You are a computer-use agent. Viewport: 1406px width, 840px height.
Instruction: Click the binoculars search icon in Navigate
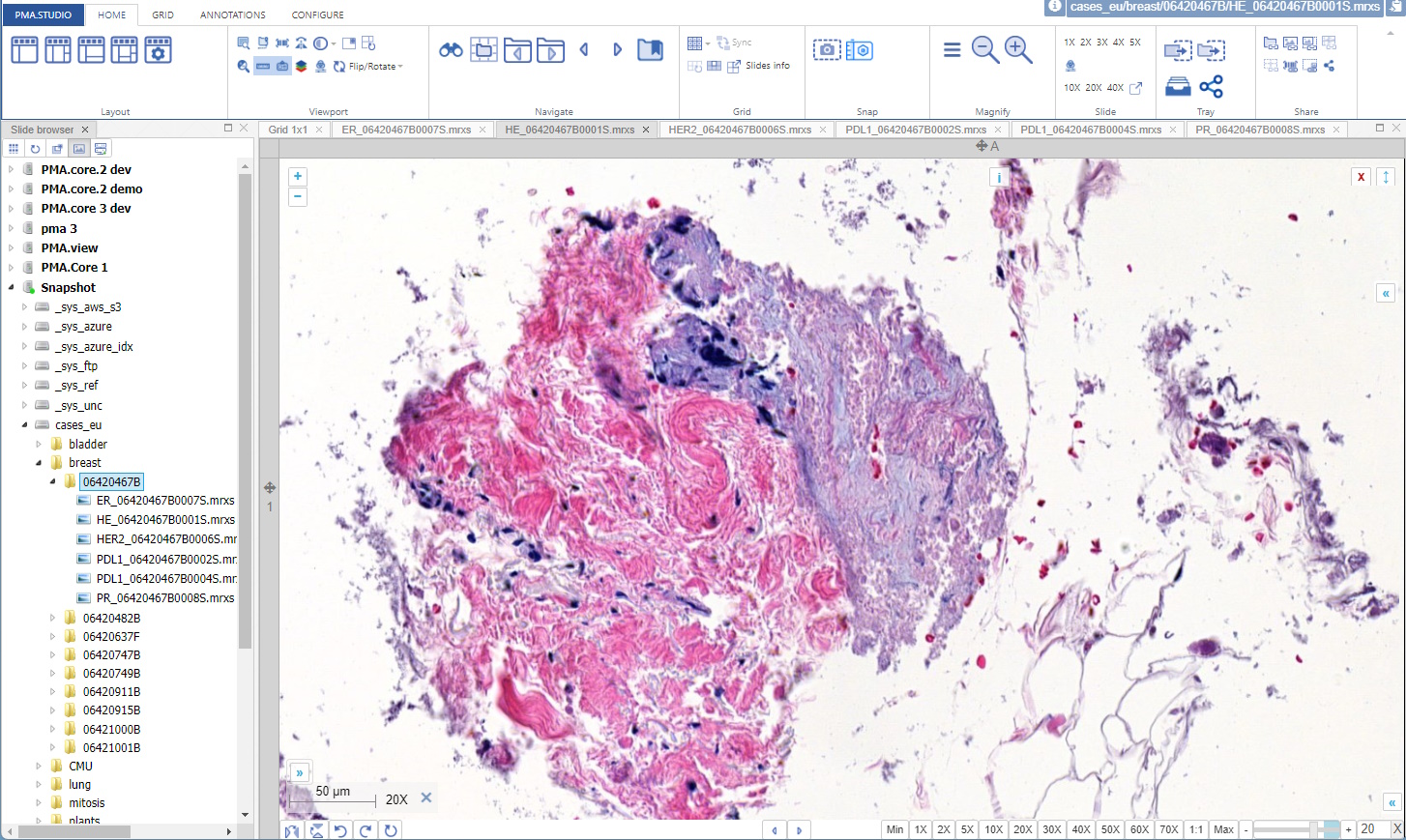451,50
